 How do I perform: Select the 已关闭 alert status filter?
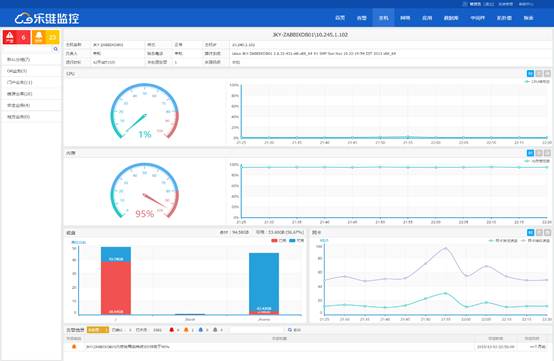(x=148, y=330)
